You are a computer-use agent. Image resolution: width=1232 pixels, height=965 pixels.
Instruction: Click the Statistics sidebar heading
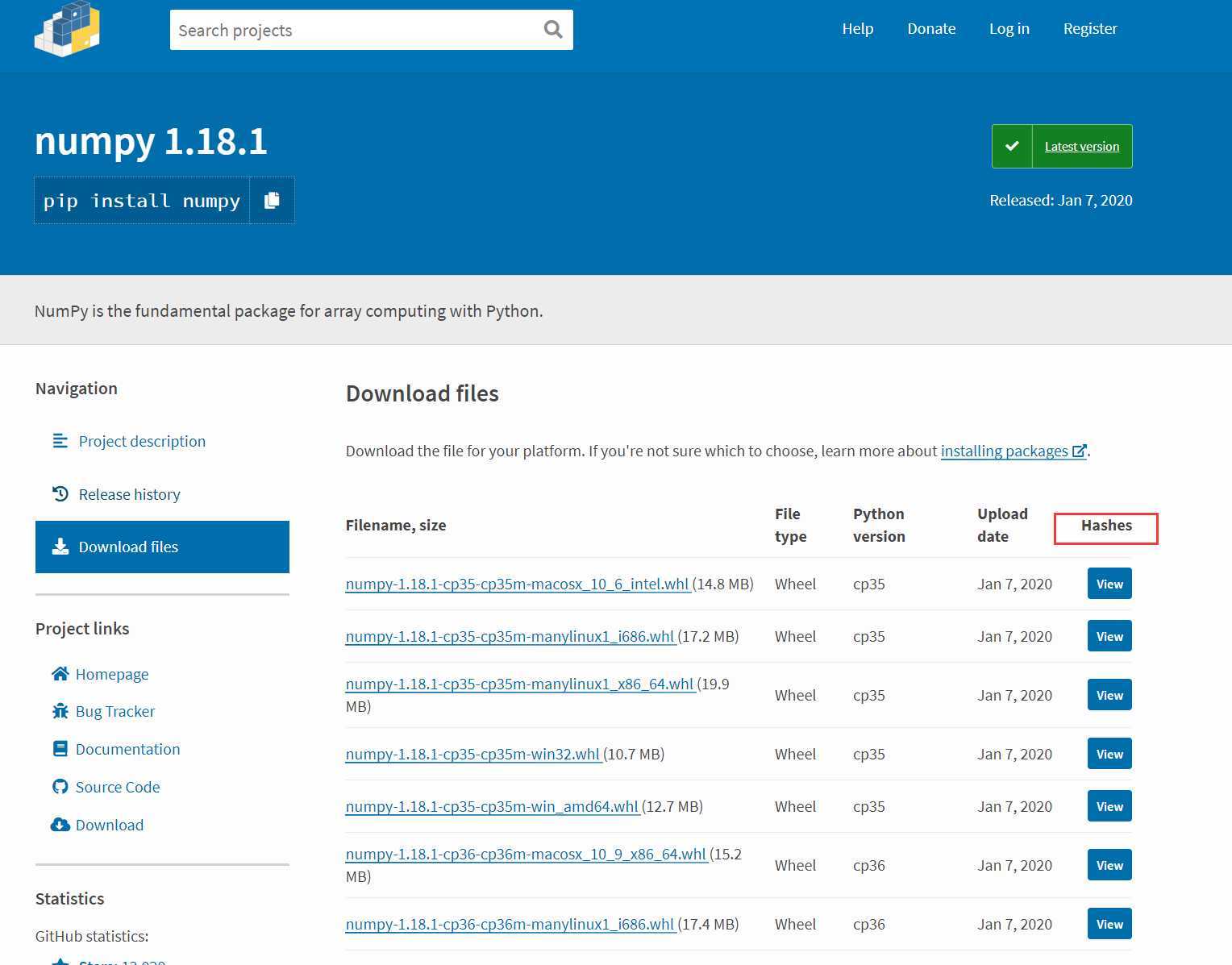pyautogui.click(x=70, y=898)
